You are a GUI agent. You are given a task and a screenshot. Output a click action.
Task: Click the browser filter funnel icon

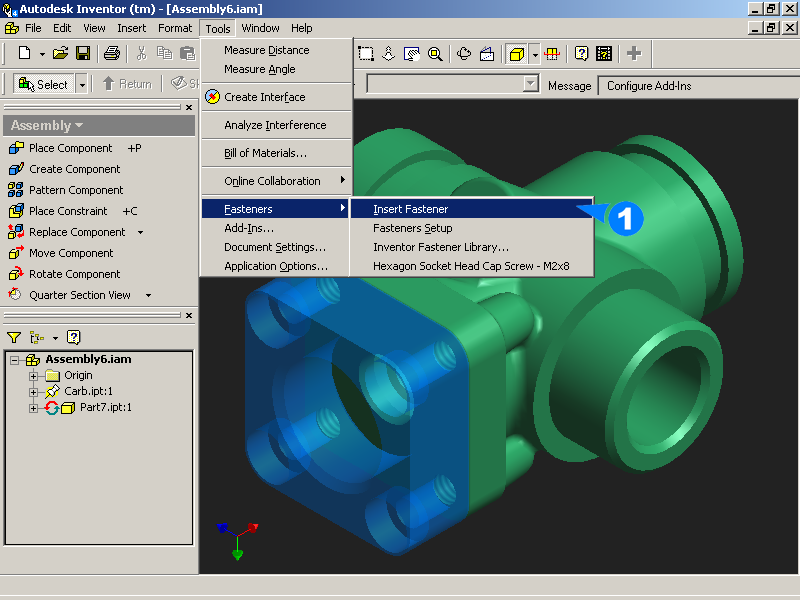coord(14,337)
